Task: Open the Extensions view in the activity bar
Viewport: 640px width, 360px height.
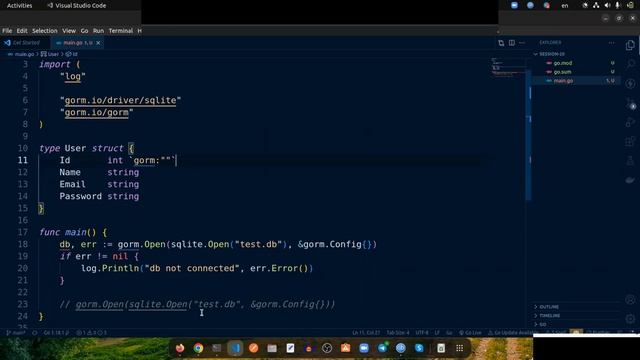Action: (630, 141)
